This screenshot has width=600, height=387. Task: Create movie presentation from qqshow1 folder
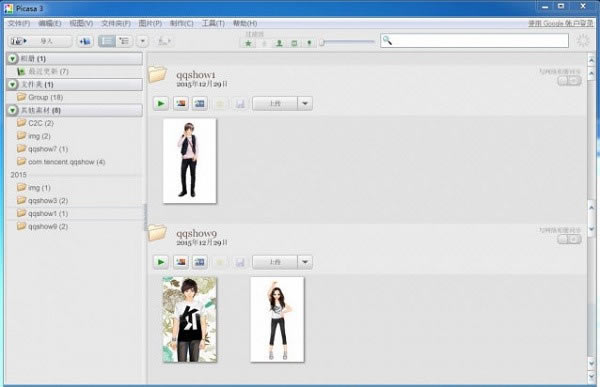coord(200,103)
